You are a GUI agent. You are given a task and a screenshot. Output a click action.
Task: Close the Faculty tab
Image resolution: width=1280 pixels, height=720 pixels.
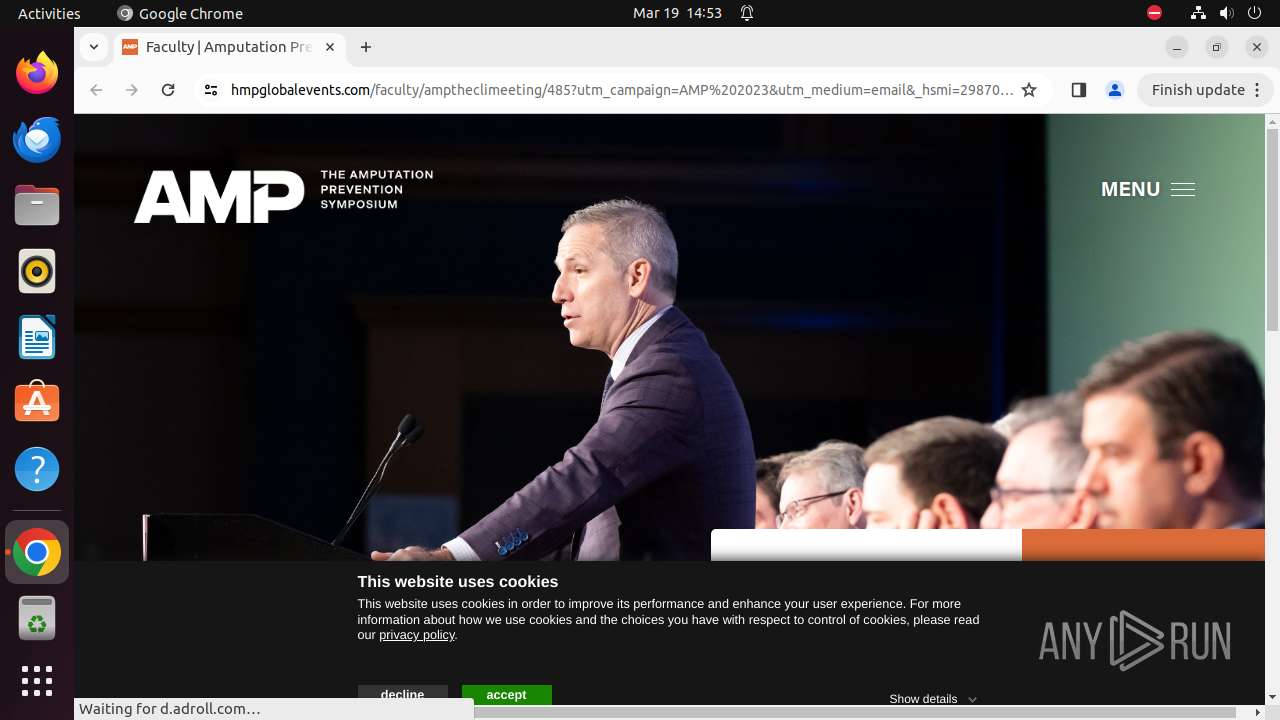(x=330, y=47)
